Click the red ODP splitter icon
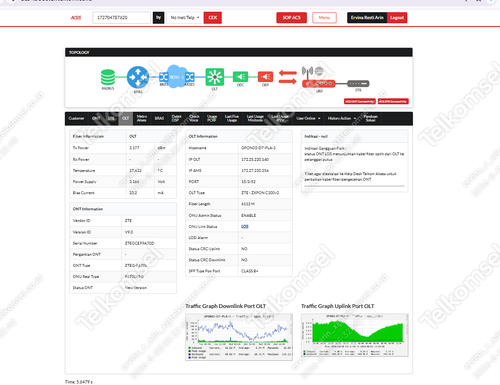 265,77
